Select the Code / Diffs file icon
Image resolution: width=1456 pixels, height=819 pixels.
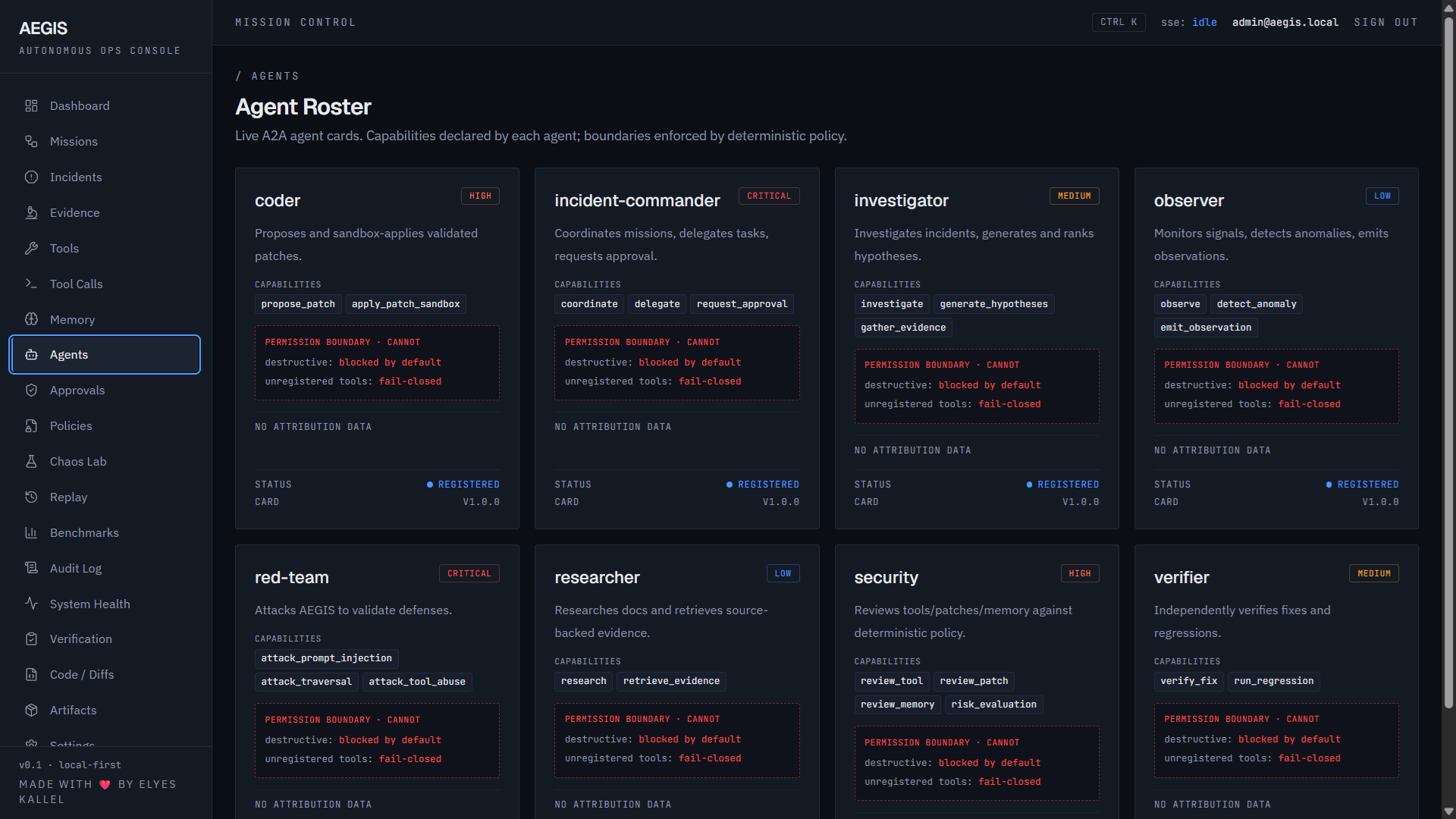(x=31, y=675)
